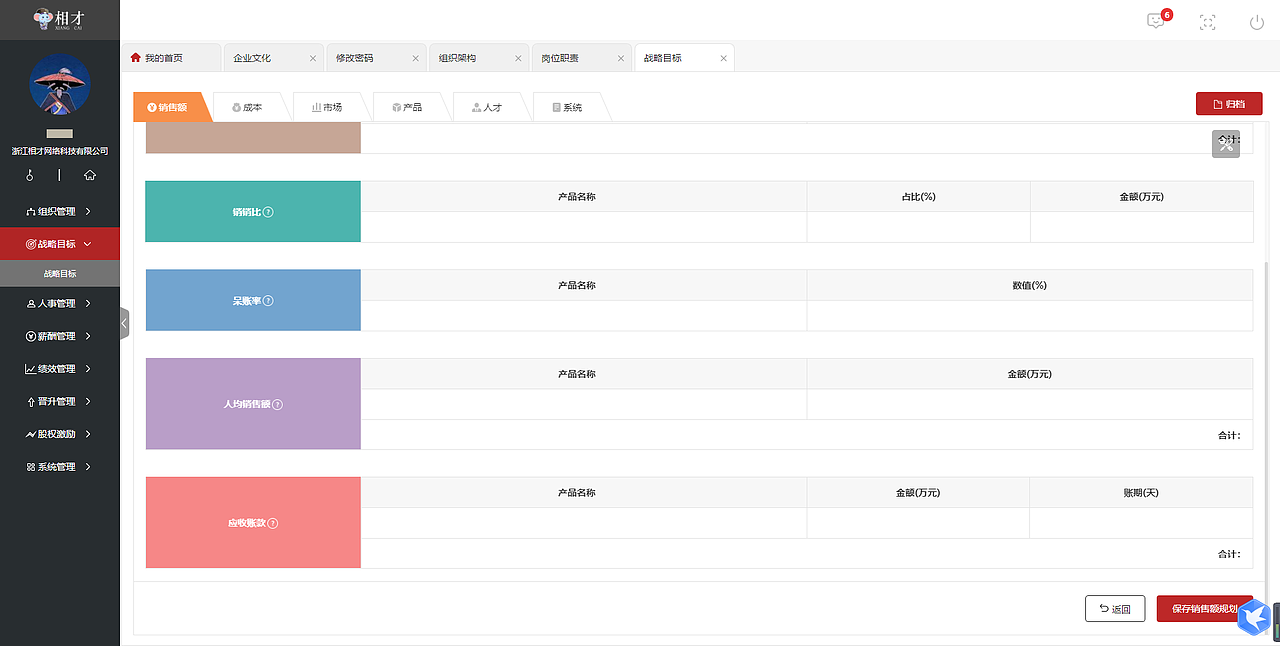Show help for 销销比 question icon
The width and height of the screenshot is (1280, 646).
coord(269,212)
